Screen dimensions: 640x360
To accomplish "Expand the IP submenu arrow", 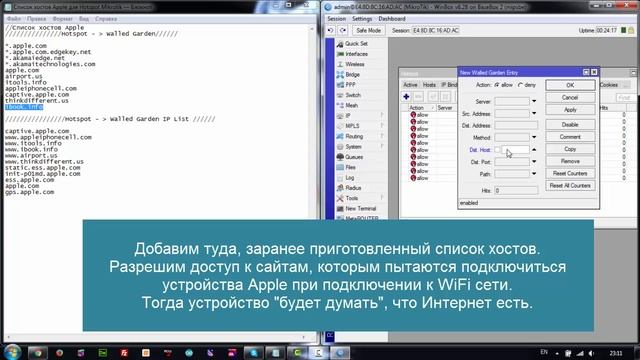I will (382, 116).
